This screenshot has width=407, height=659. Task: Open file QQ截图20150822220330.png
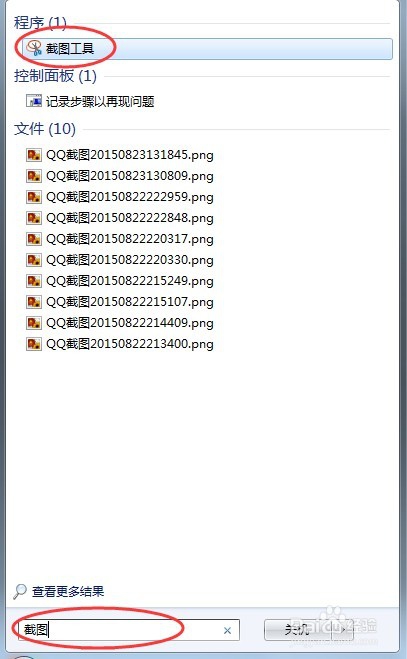click(120, 260)
